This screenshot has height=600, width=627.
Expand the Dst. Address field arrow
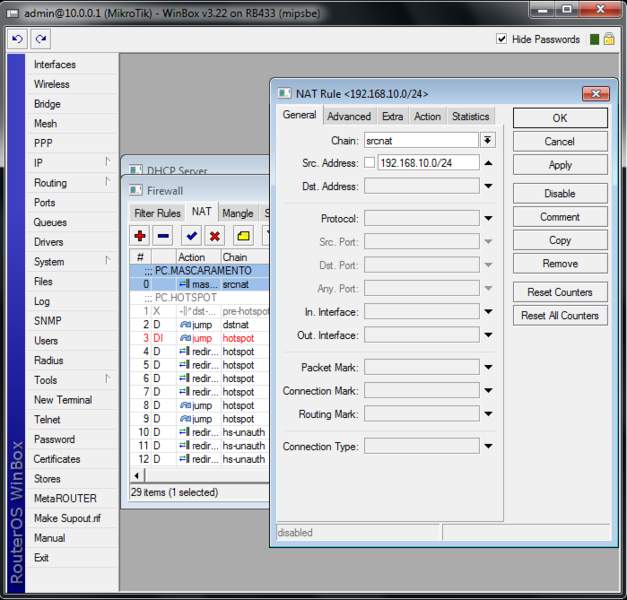click(x=488, y=186)
